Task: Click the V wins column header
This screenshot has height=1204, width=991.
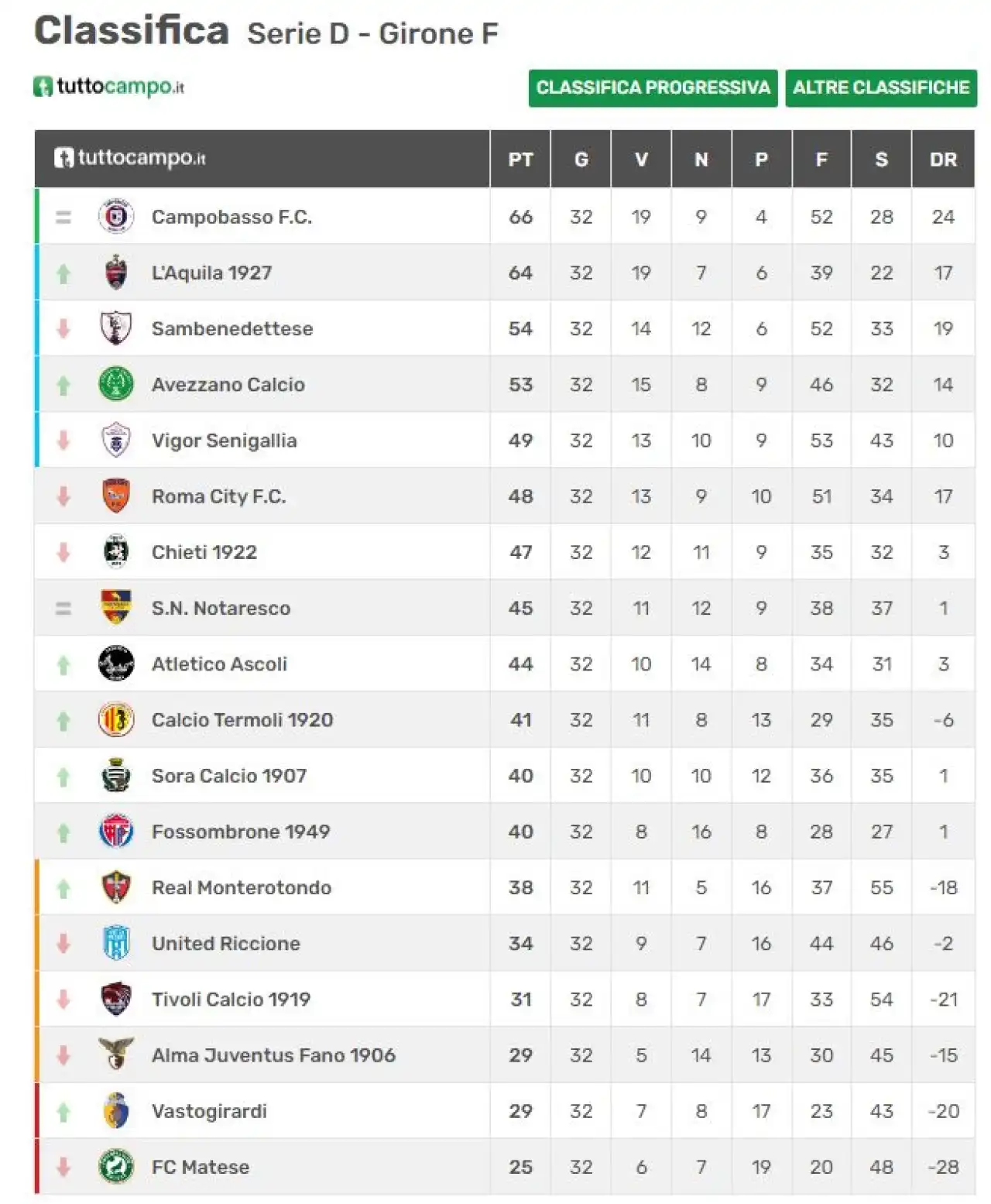Action: [641, 160]
